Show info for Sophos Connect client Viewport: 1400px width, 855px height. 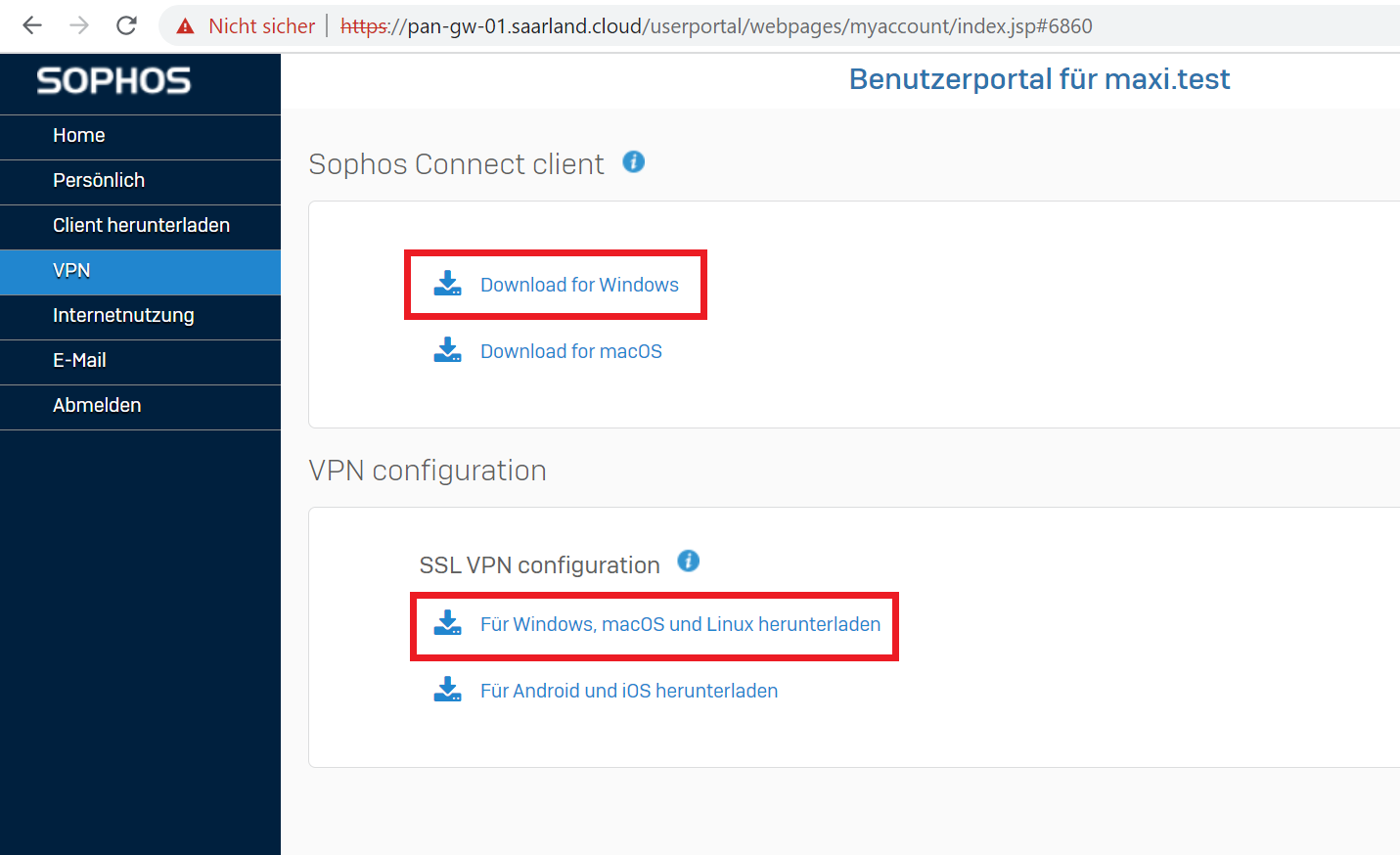point(634,161)
